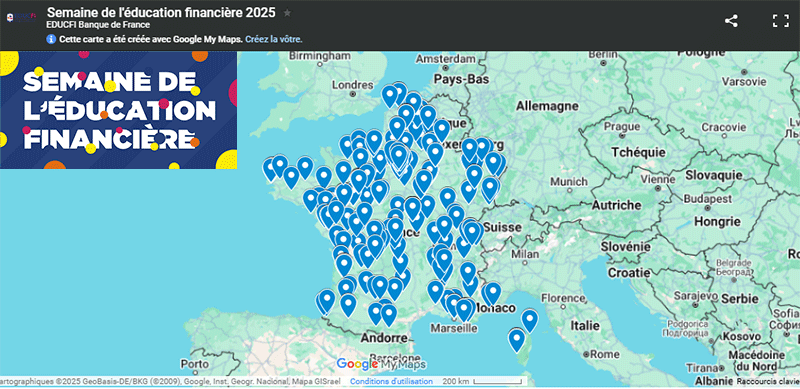Click the EDUCFI logo icon in header
The image size is (800, 389).
tap(21, 17)
